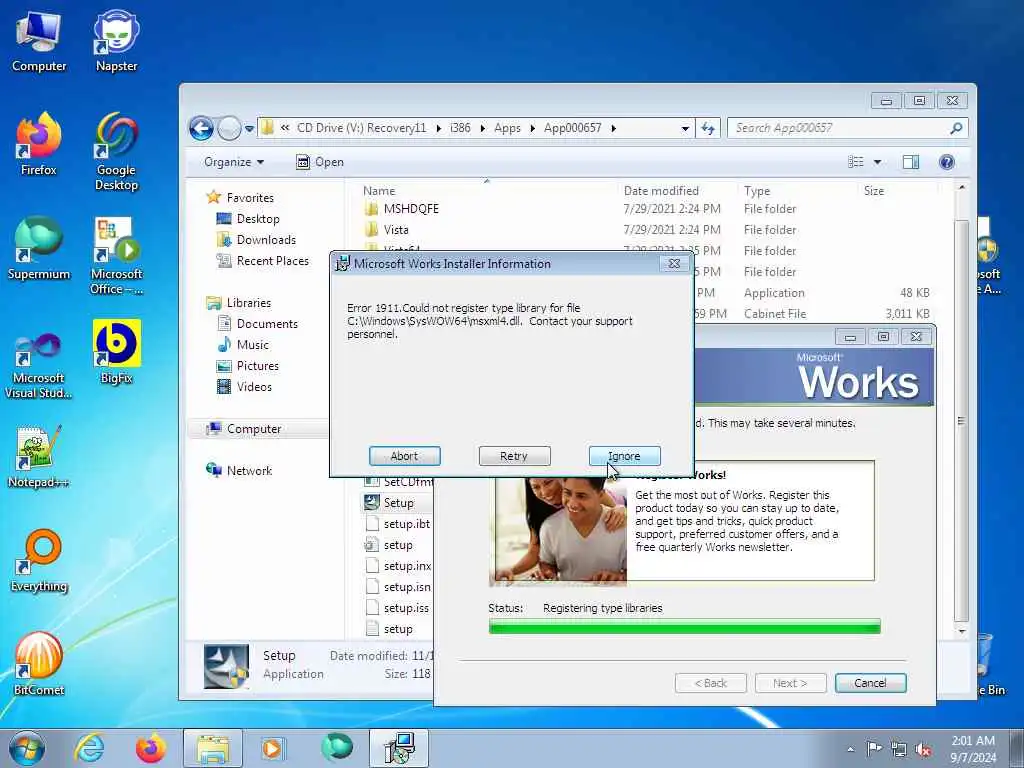1024x768 pixels.
Task: Open the Videos library
Action: click(x=254, y=387)
